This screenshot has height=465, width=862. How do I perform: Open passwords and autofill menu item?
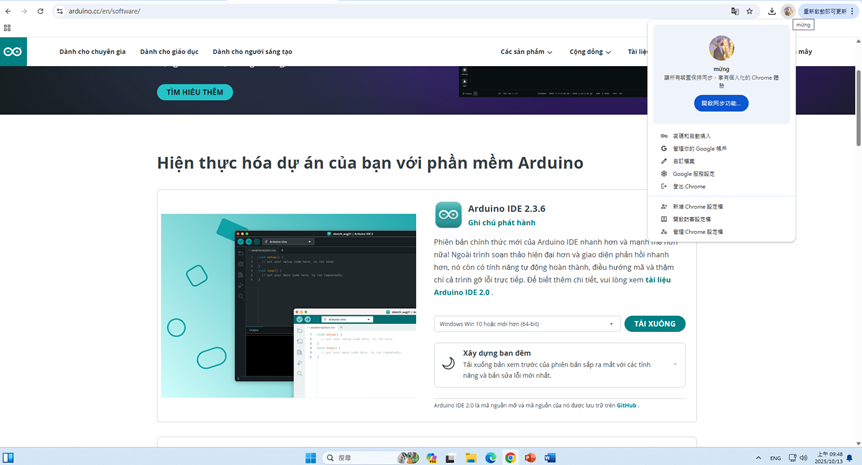coord(691,135)
